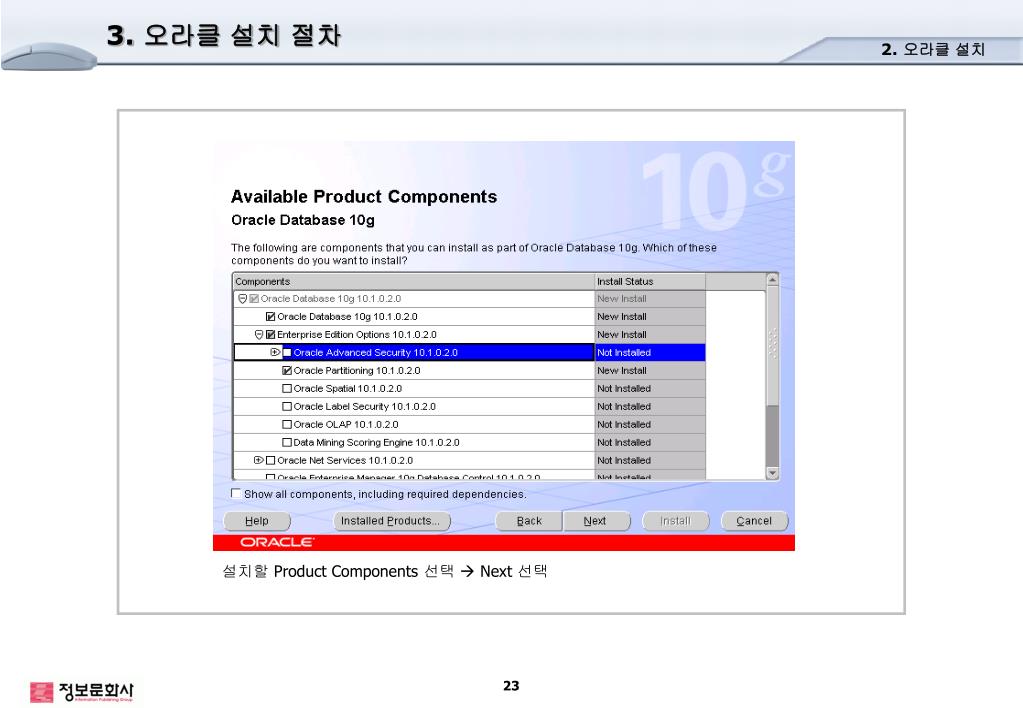
Task: Collapse root Oracle Database 10g node
Action: coord(243,299)
